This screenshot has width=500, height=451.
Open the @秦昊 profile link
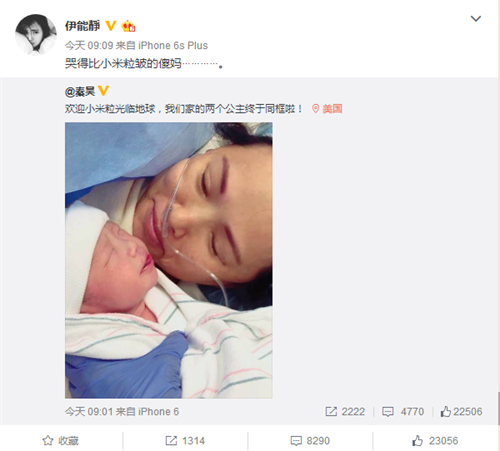coord(80,91)
